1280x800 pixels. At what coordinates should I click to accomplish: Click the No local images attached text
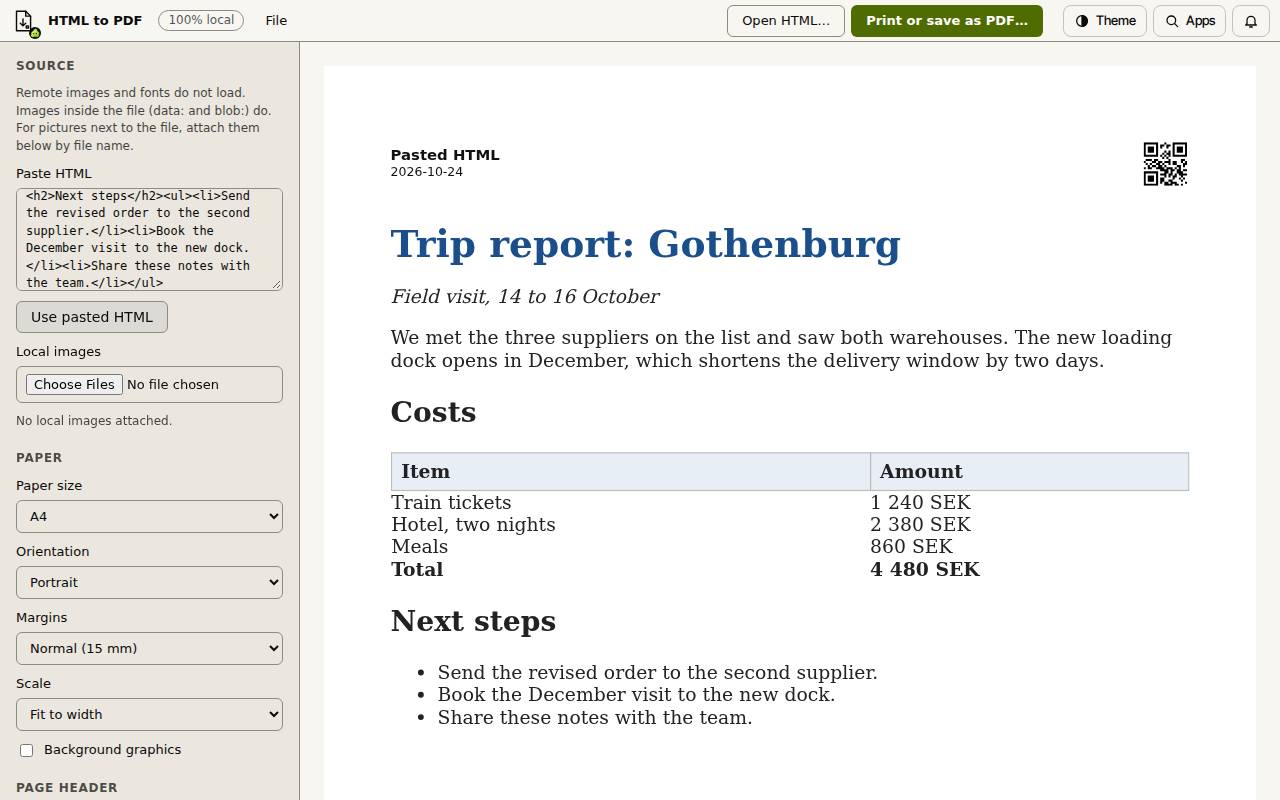(94, 421)
